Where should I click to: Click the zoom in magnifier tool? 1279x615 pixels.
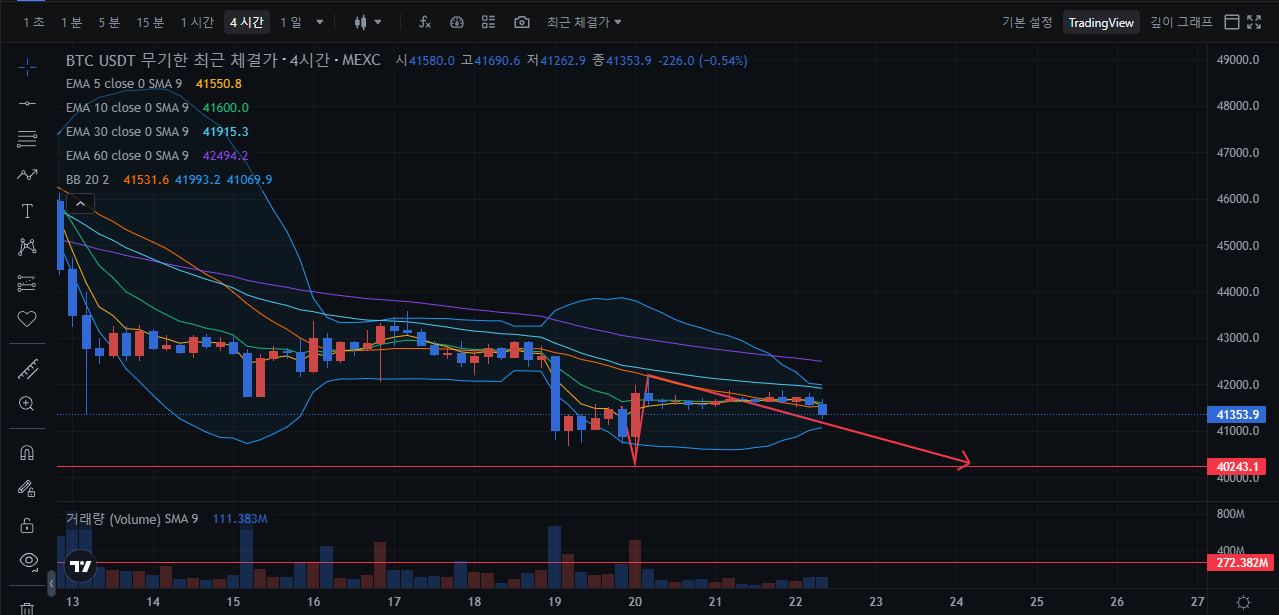click(27, 404)
